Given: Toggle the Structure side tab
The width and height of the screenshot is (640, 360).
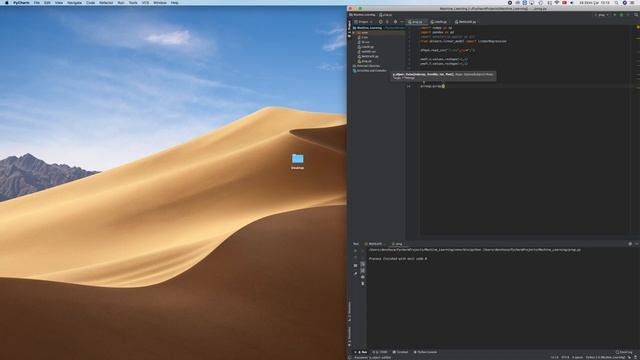Looking at the screenshot, I should click(x=349, y=311).
